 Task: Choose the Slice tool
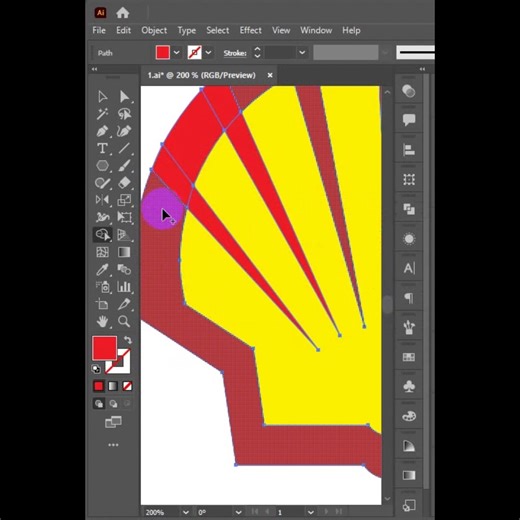(x=124, y=304)
